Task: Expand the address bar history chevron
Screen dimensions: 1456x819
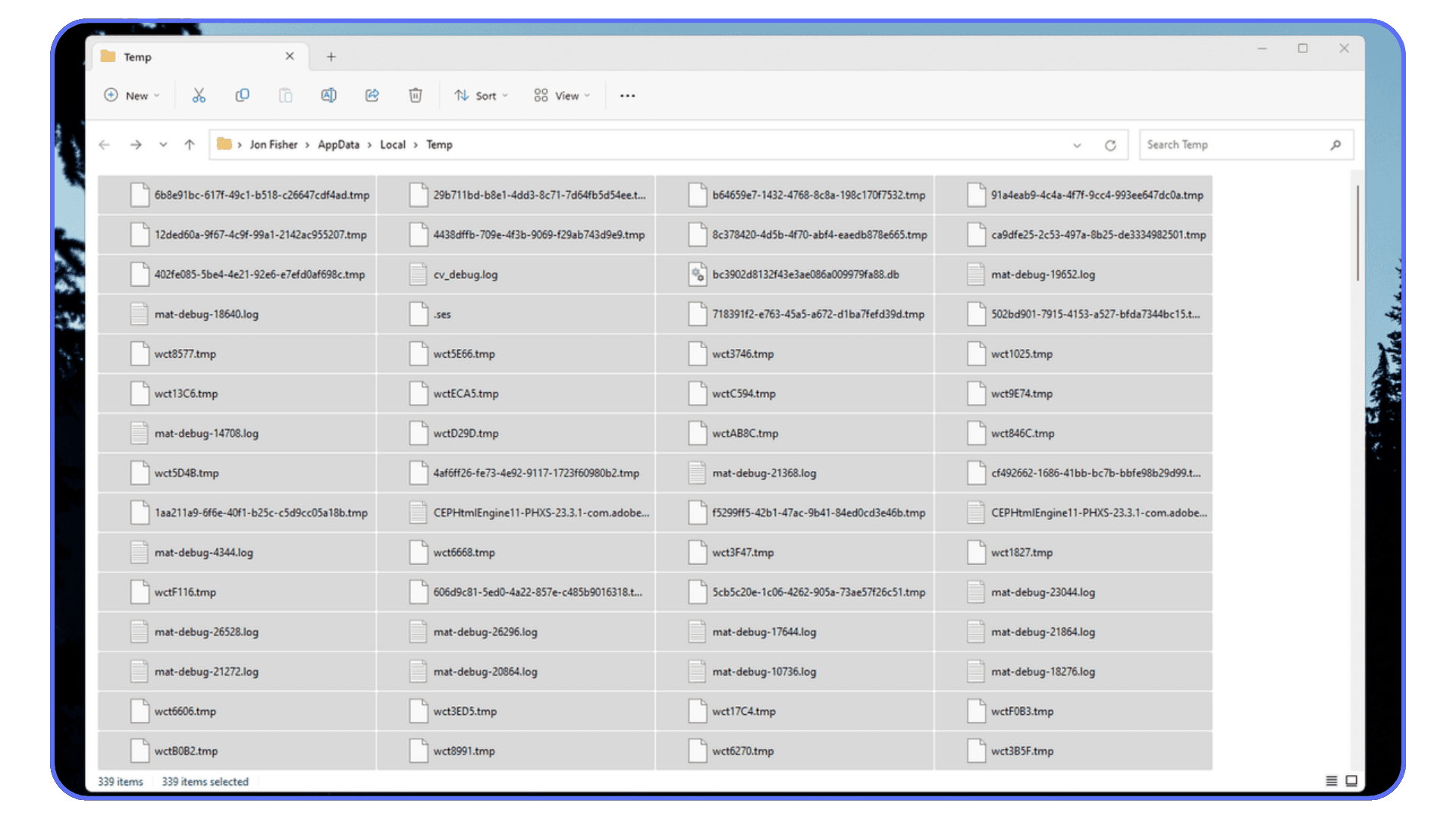Action: coord(1077,144)
